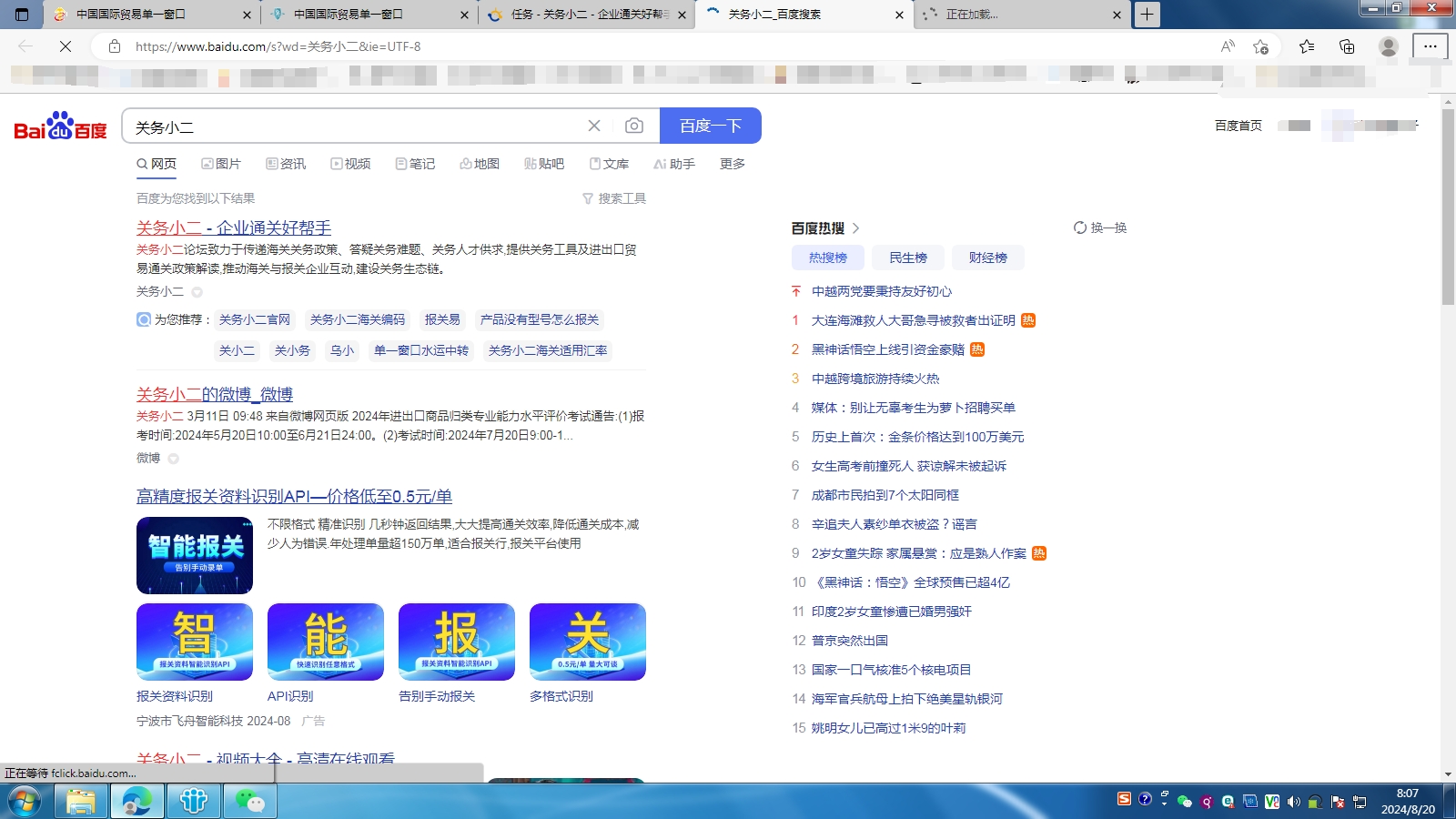This screenshot has width=1456, height=819.
Task: Select the 网页 search tab
Action: point(157,164)
